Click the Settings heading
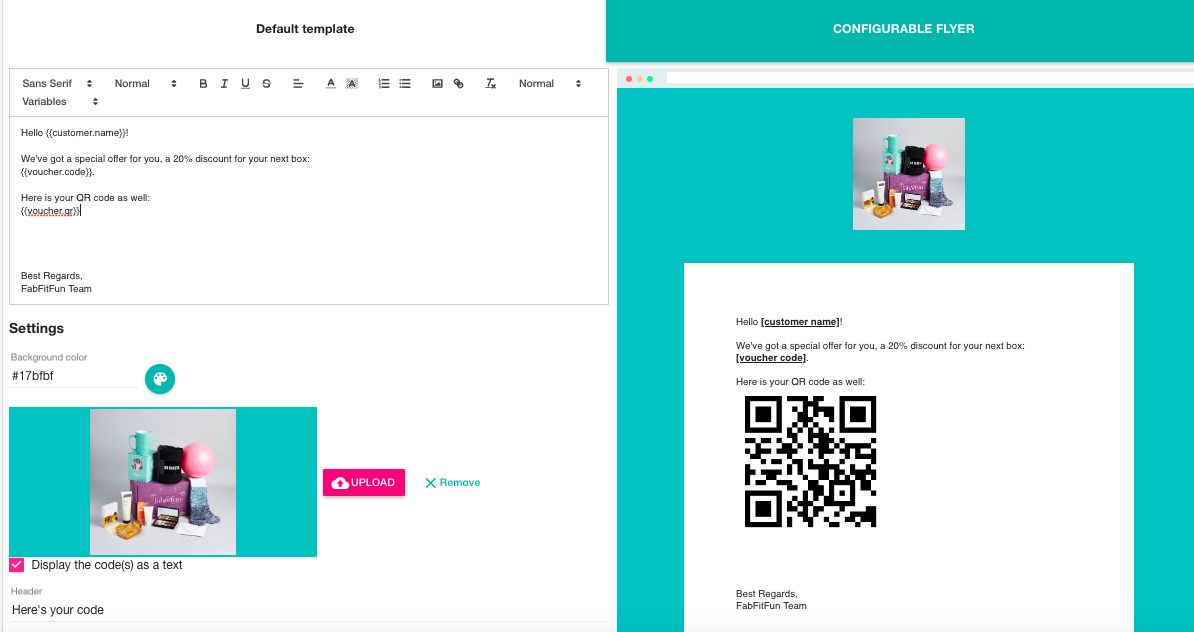Image resolution: width=1194 pixels, height=632 pixels. tap(37, 328)
